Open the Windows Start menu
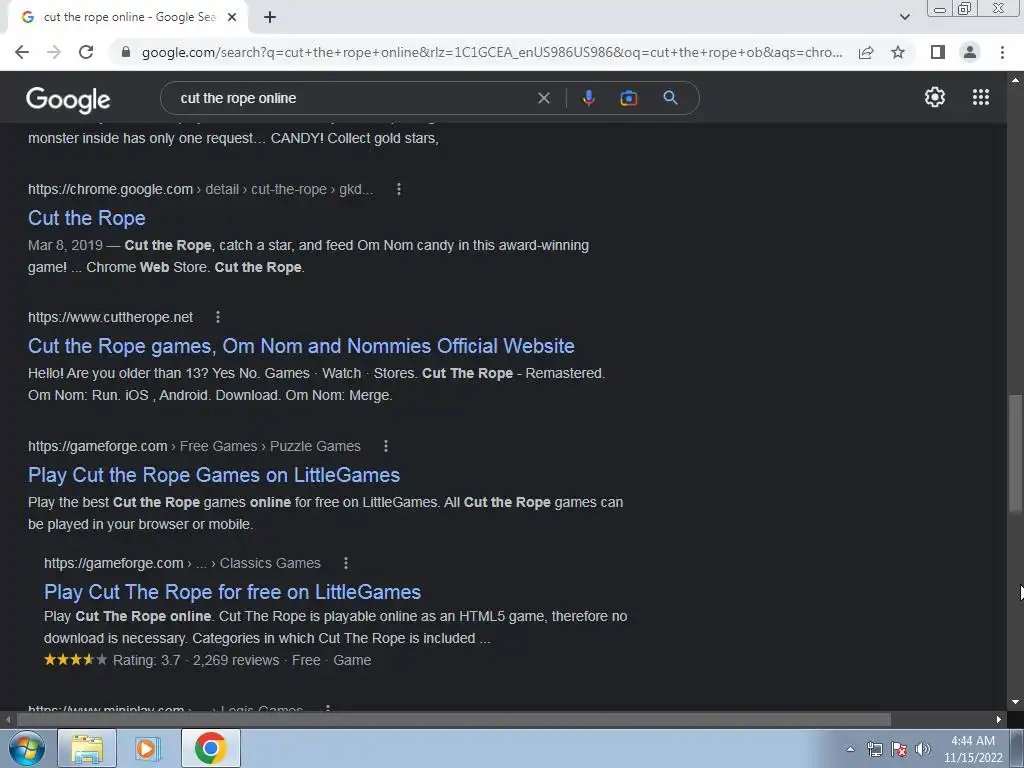1024x768 pixels. pyautogui.click(x=27, y=748)
